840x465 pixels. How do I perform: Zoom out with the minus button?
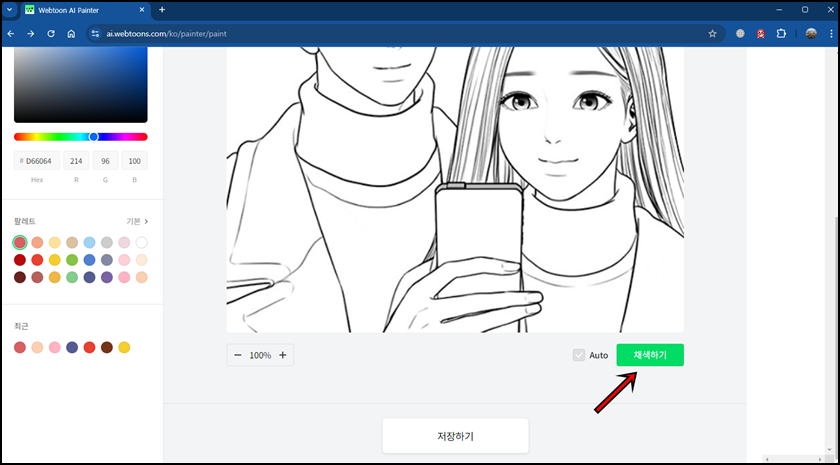coord(238,355)
